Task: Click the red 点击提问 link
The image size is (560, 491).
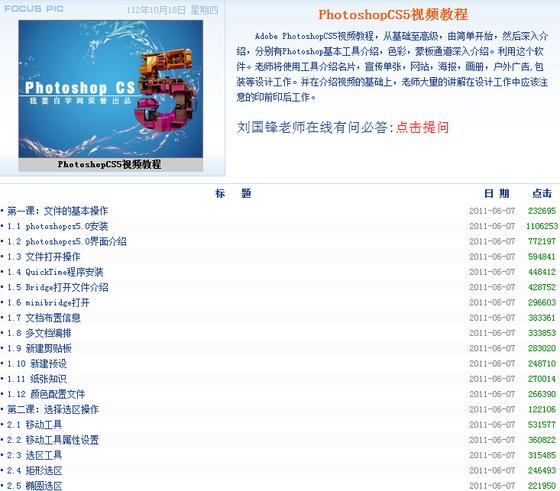Action: coord(422,127)
